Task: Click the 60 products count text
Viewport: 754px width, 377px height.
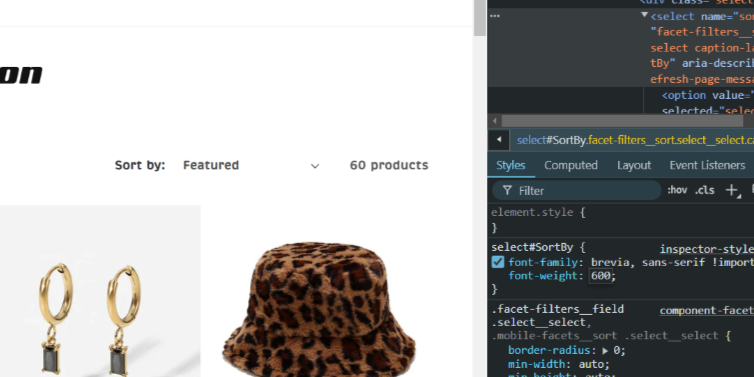Action: (389, 165)
